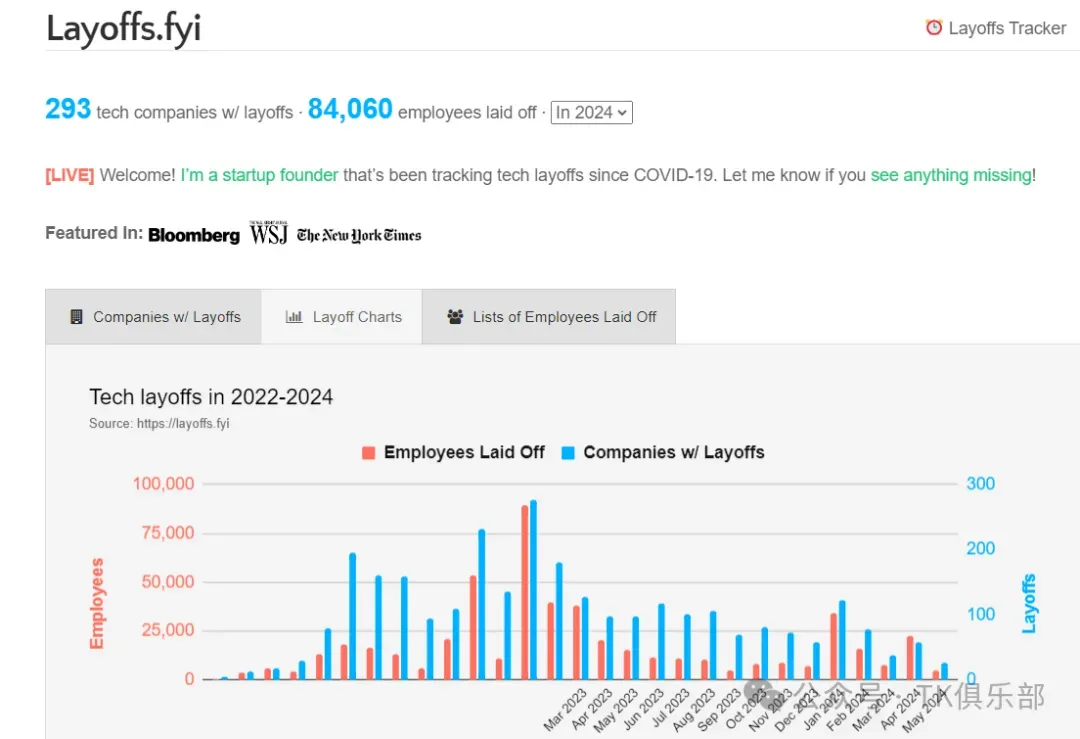Screen dimensions: 1080x739
Task: Click the bar chart icon in Layoff Charts tab
Action: [294, 317]
